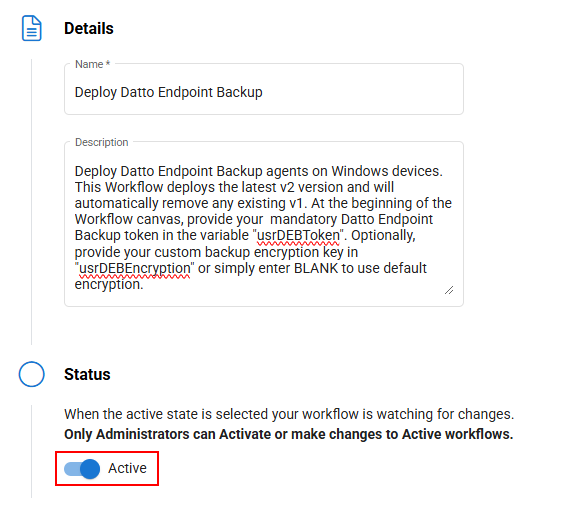Click the "When the active state is selected" sentence
The image size is (575, 509).
[x=289, y=414]
